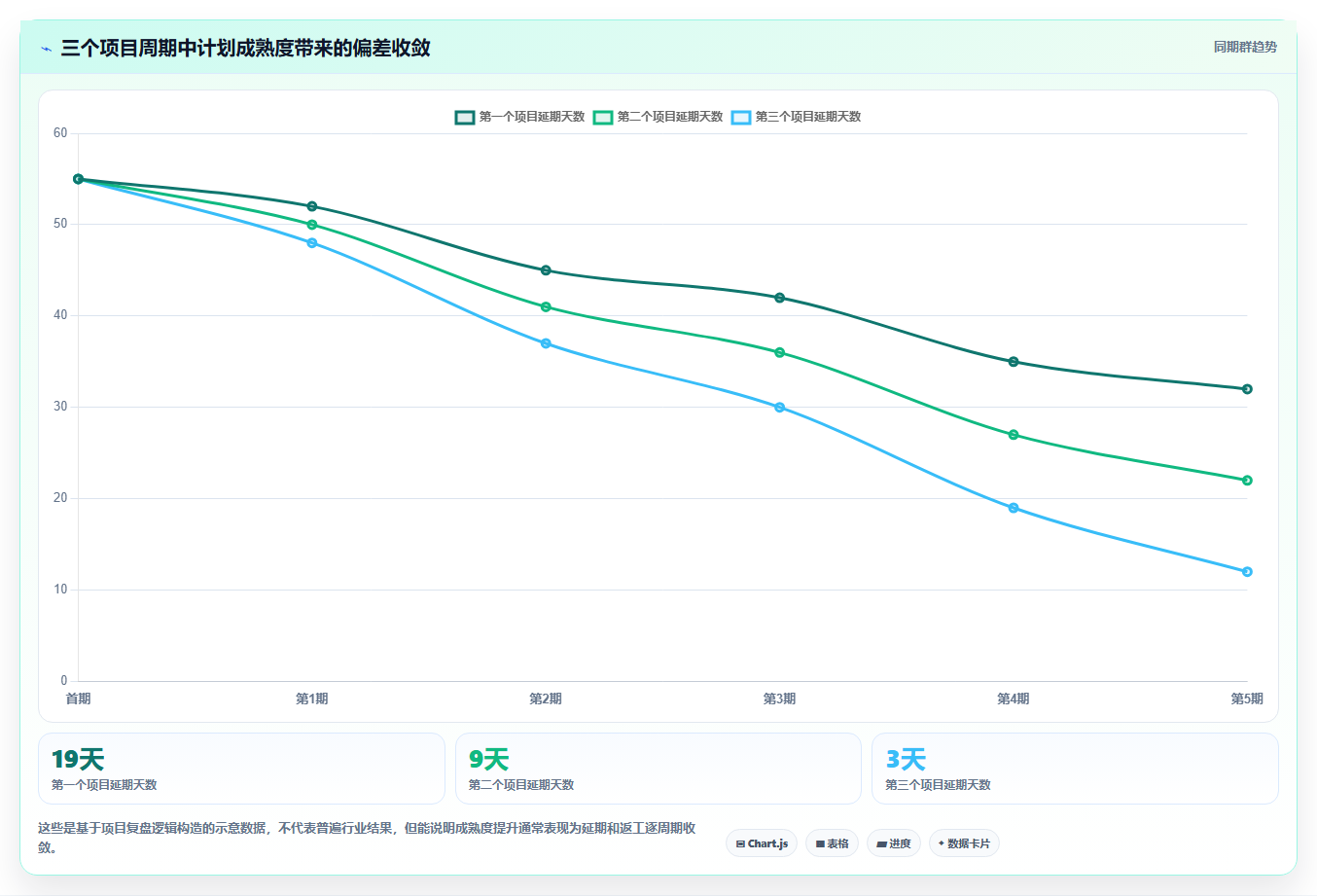This screenshot has height=896, width=1317.
Task: Click the 第一个项目延期天数 legend label
Action: pyautogui.click(x=532, y=117)
